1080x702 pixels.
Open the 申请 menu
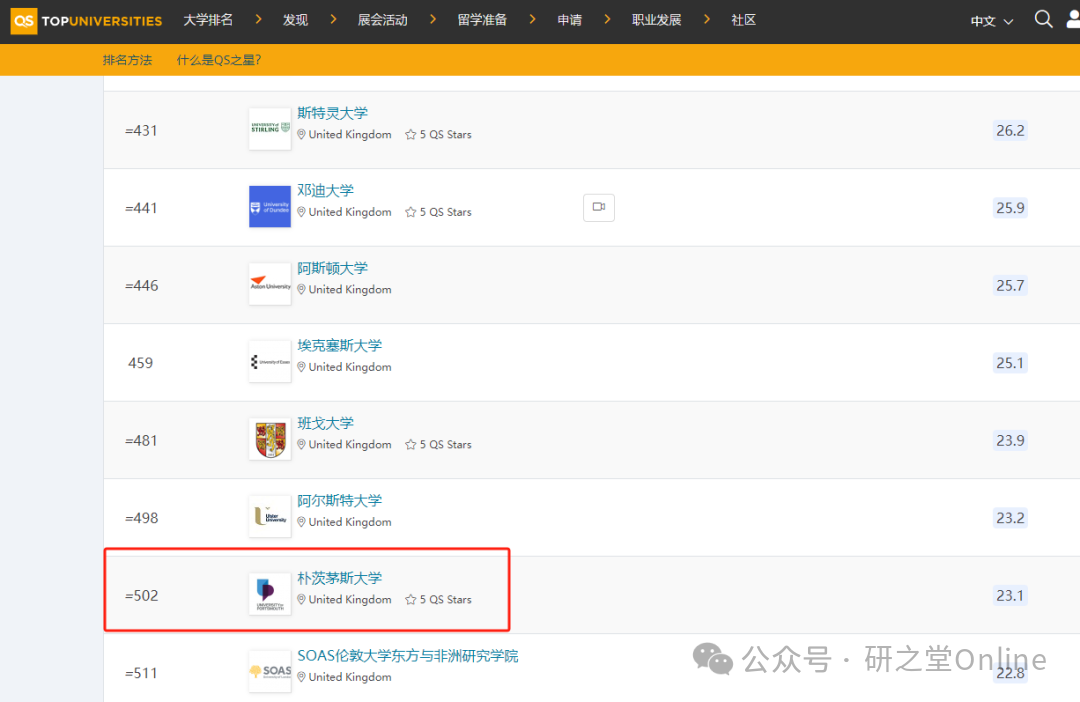(x=570, y=20)
